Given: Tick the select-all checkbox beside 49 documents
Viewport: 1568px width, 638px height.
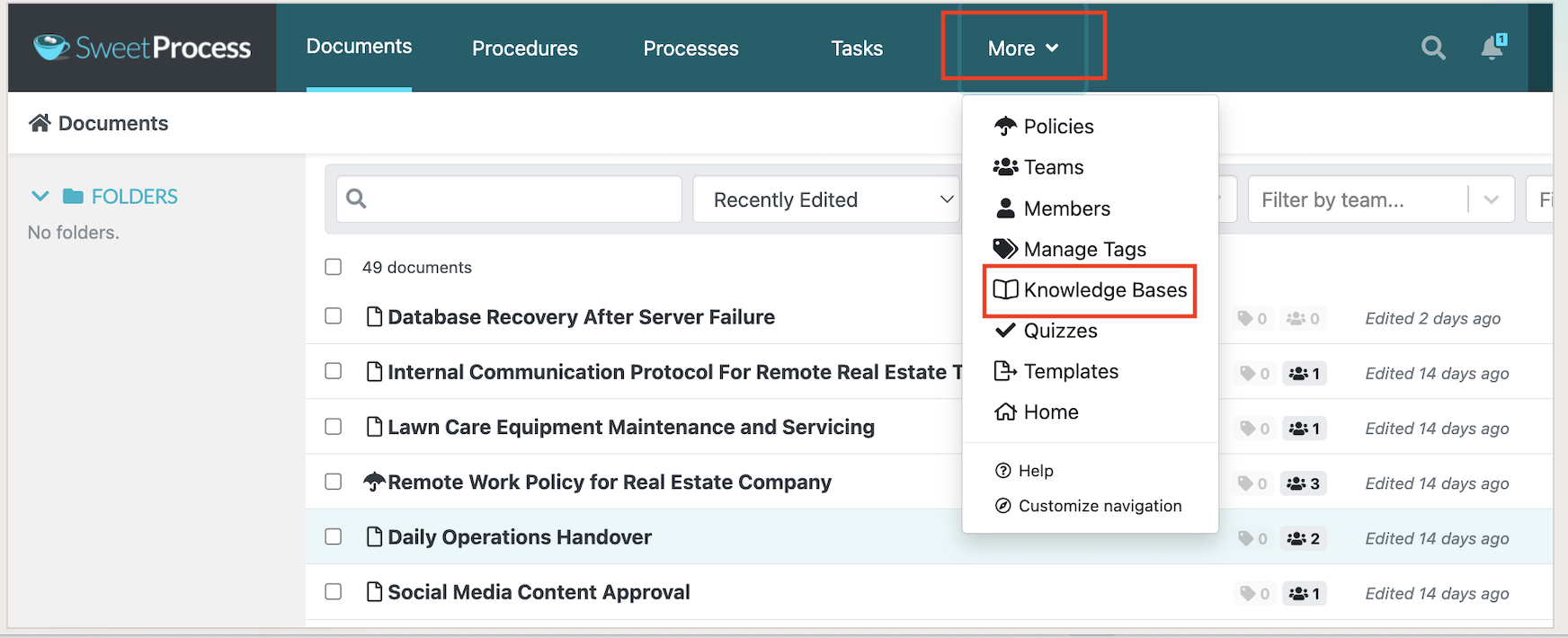Looking at the screenshot, I should tap(334, 267).
